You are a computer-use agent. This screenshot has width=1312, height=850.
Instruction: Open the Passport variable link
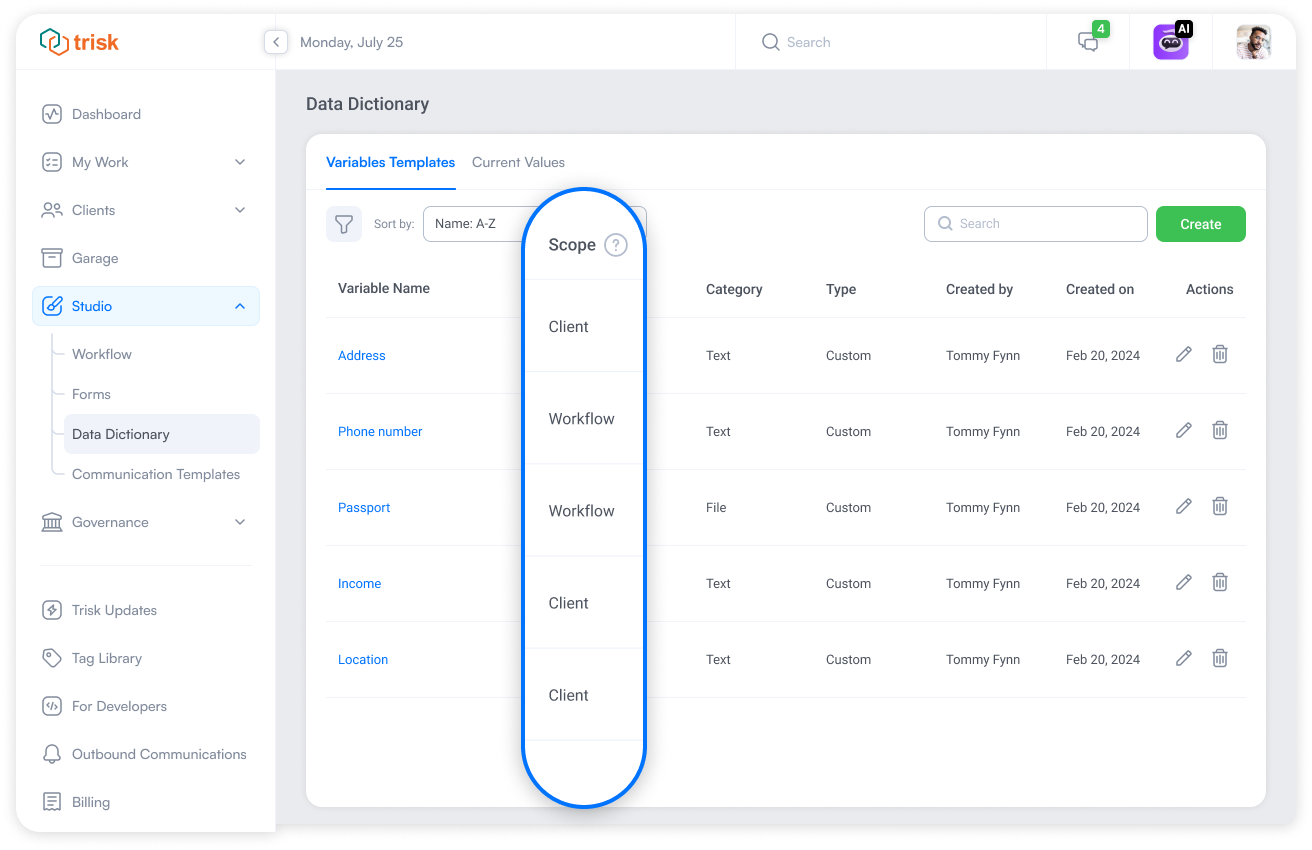pos(364,507)
